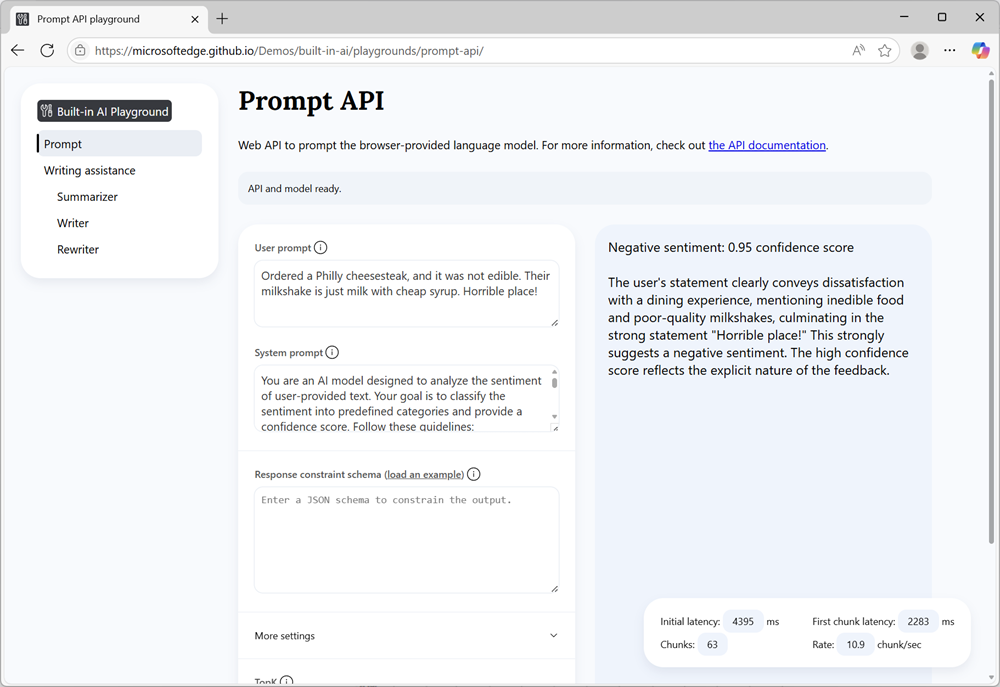Open the API documentation link
Image resolution: width=1000 pixels, height=687 pixels.
coord(767,145)
